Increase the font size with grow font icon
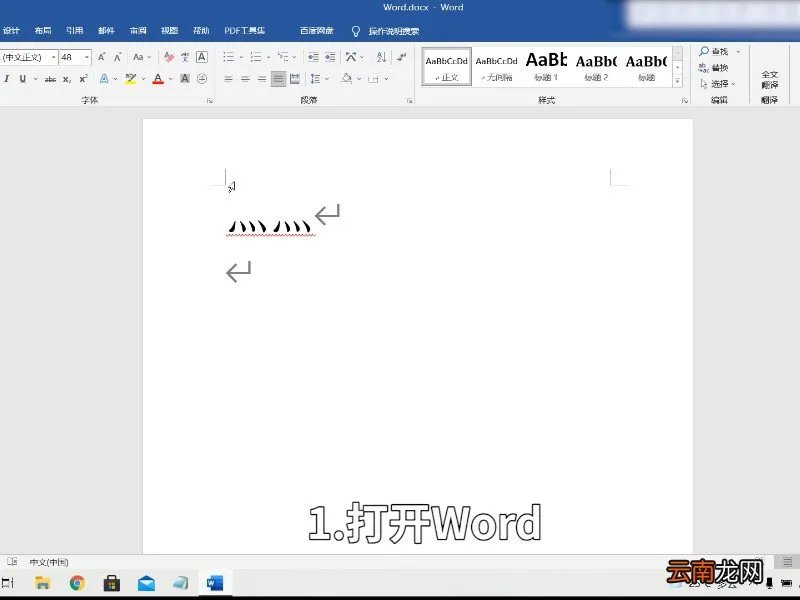This screenshot has height=600, width=800. 102,57
